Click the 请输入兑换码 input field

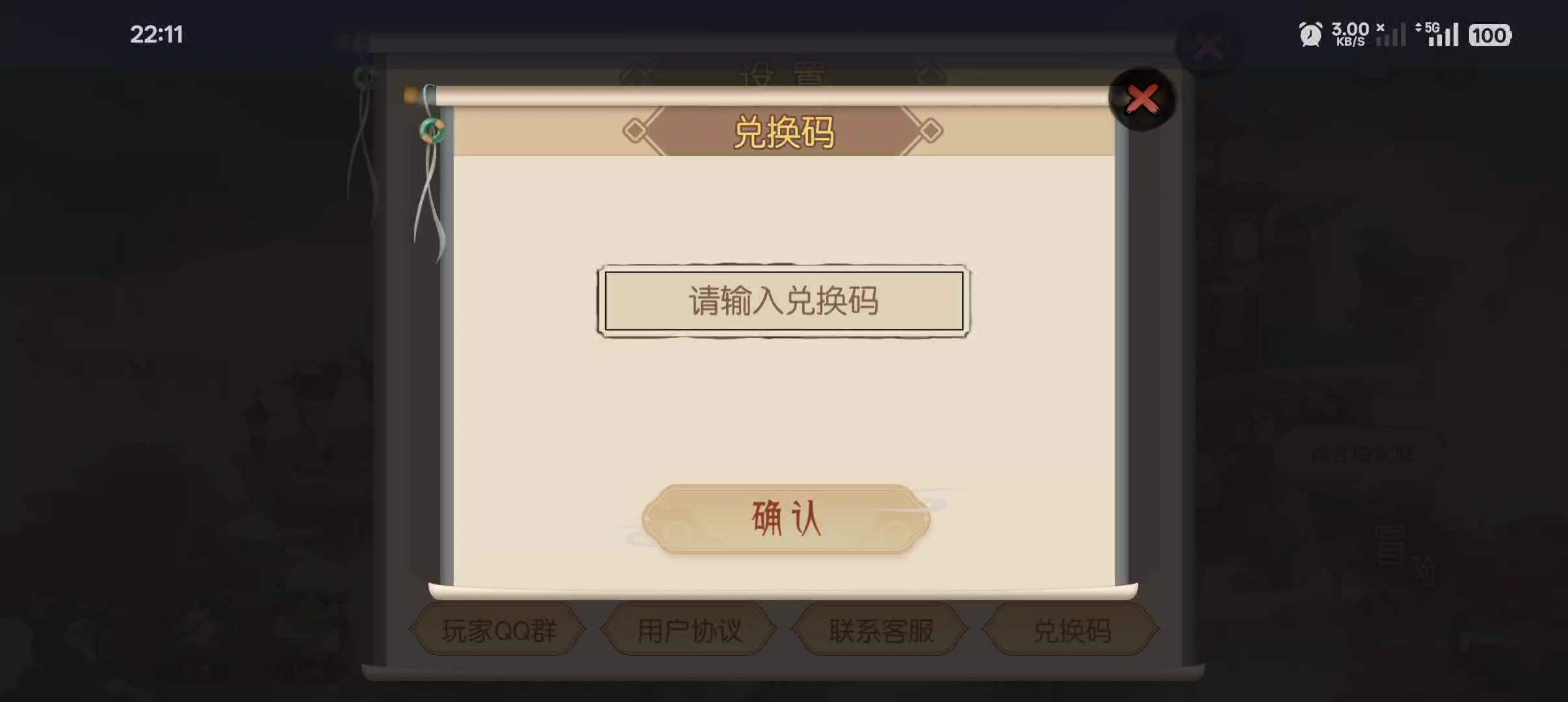783,301
